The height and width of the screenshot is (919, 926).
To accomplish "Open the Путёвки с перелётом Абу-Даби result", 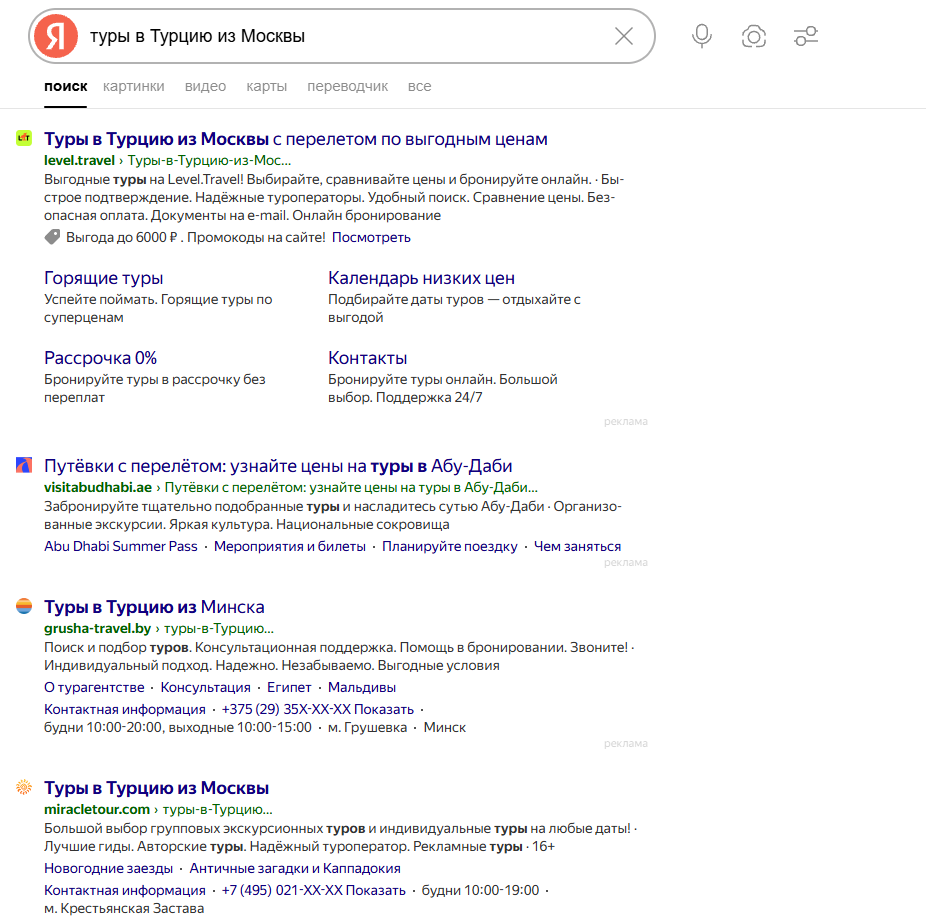I will click(278, 466).
